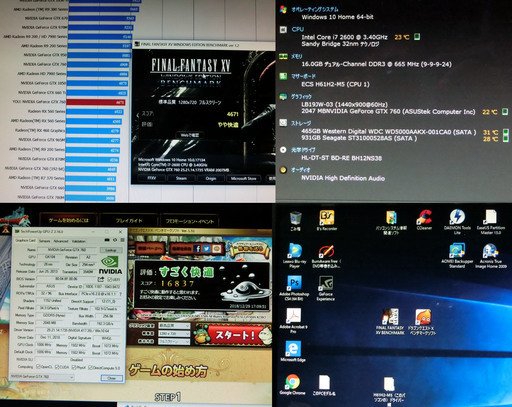Open the CCleaner desktop icon
Image resolution: width=512 pixels, height=407 pixels.
424,220
